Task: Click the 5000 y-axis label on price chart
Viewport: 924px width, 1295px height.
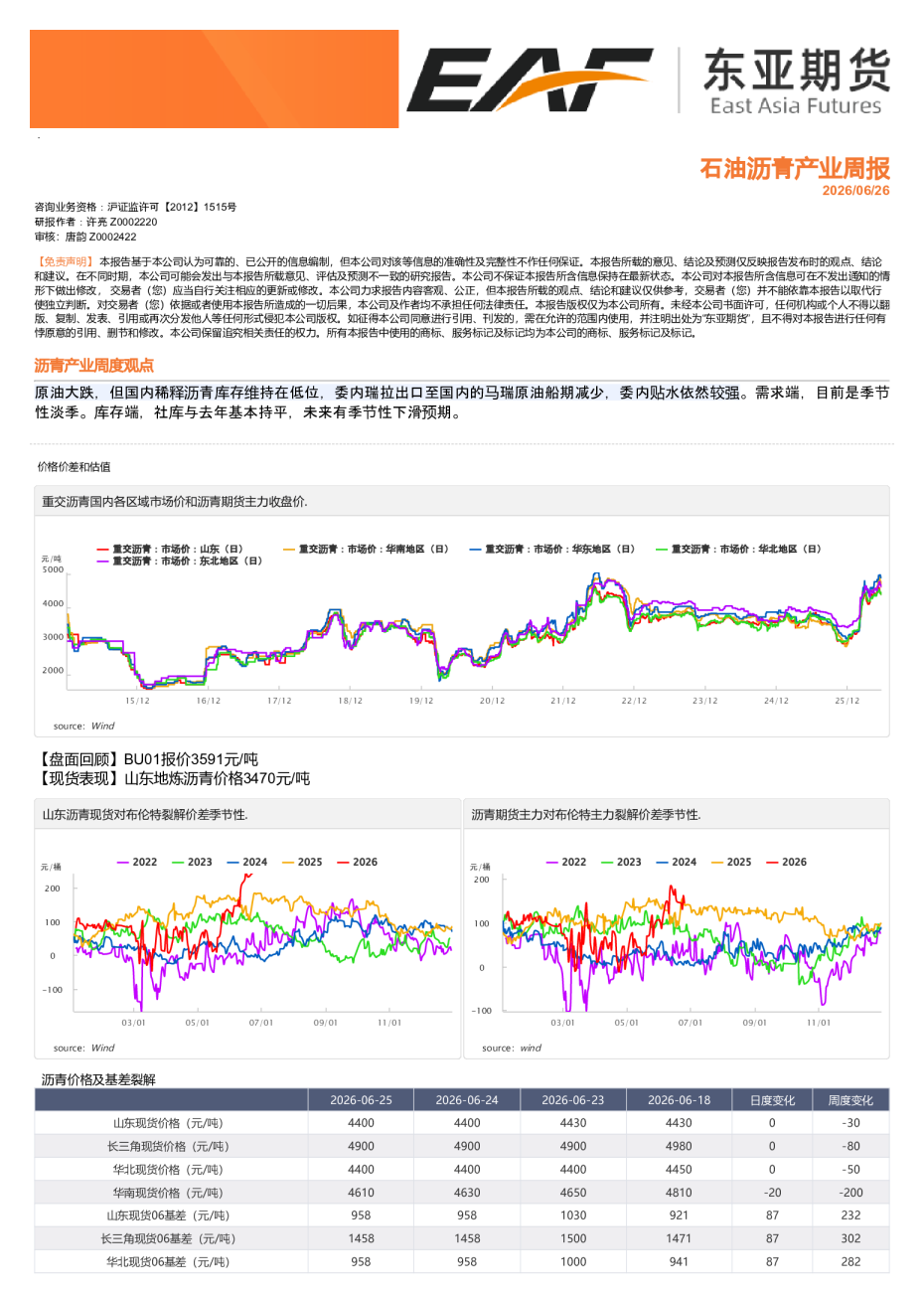Action: click(x=53, y=569)
